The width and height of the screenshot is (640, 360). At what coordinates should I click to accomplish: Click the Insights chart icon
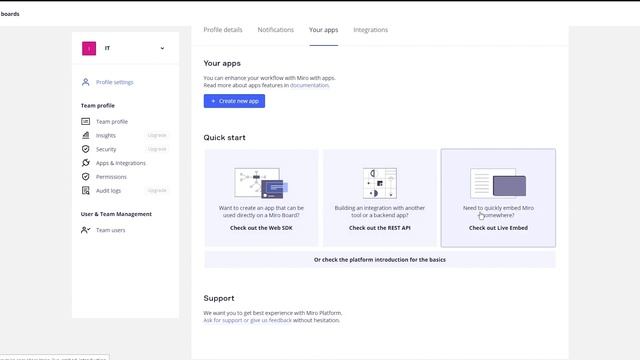(x=85, y=135)
